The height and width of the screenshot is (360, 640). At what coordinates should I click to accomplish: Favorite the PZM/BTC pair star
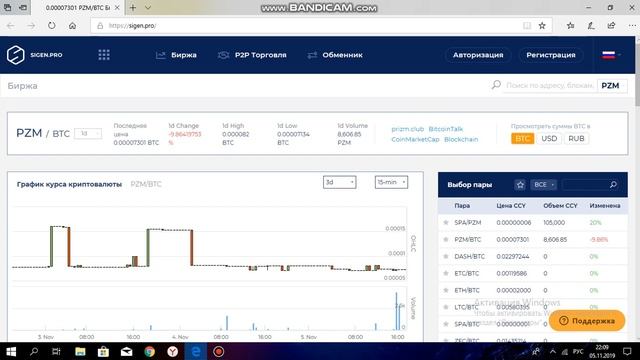[x=446, y=240]
